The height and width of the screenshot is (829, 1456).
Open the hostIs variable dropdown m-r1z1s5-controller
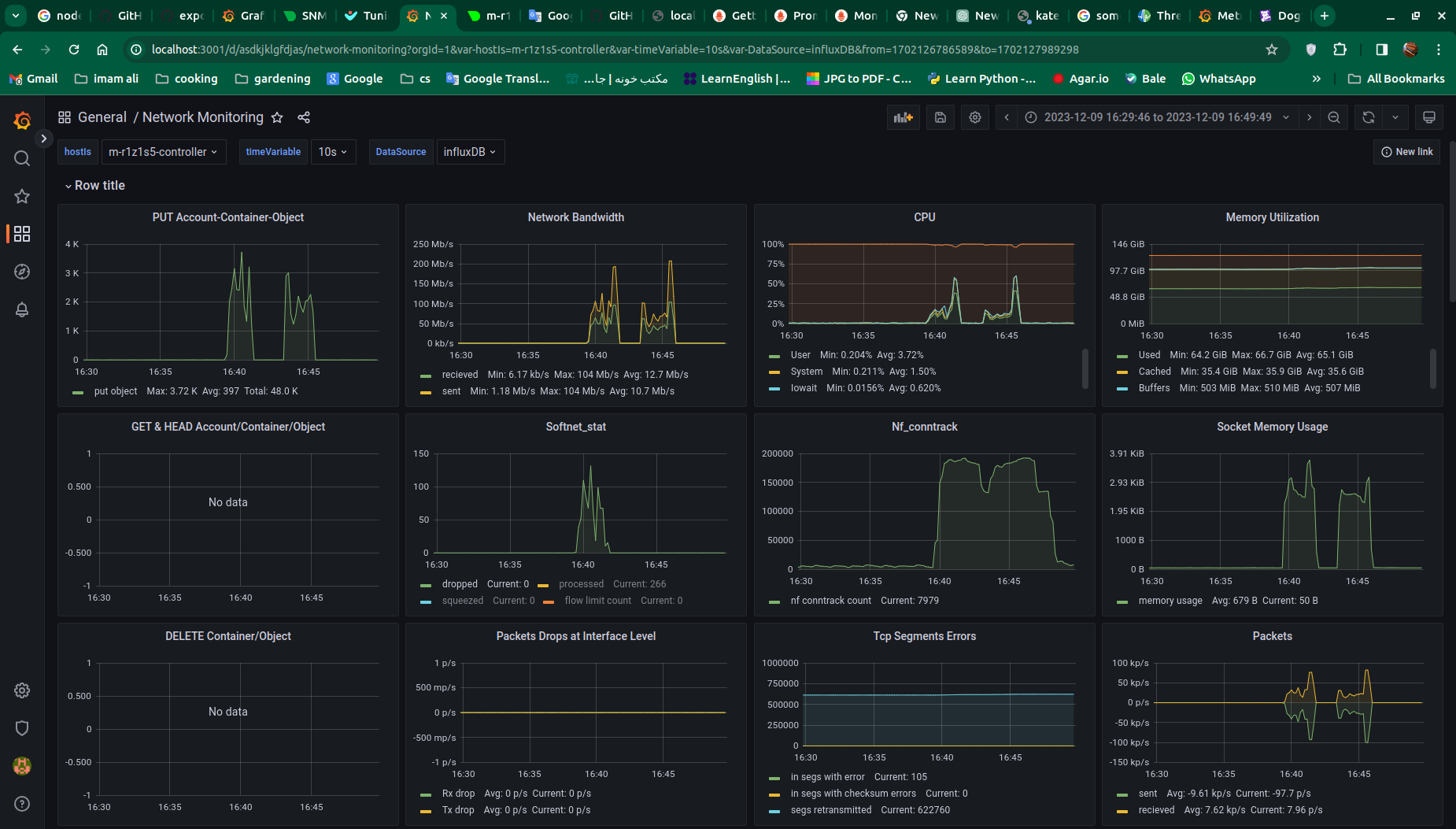click(x=163, y=152)
